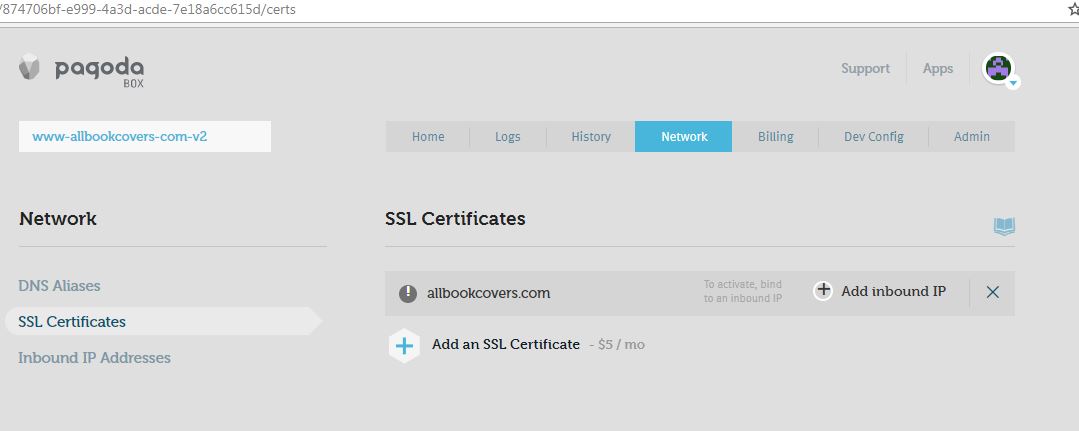Select SSL Certificates in the sidebar
Image resolution: width=1079 pixels, height=431 pixels.
point(163,322)
